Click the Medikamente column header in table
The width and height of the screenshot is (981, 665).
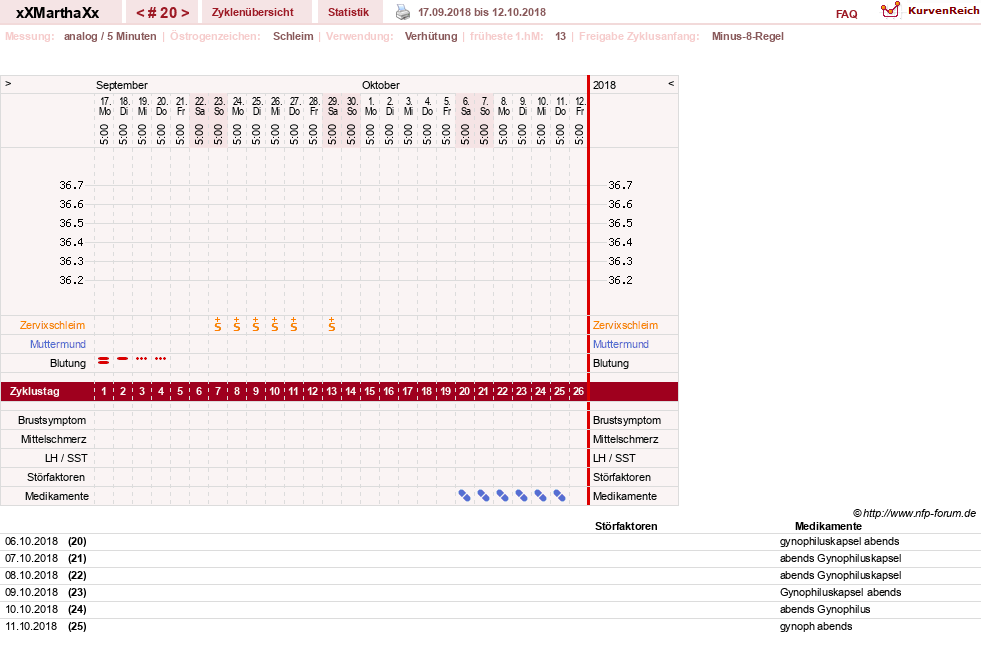click(828, 526)
